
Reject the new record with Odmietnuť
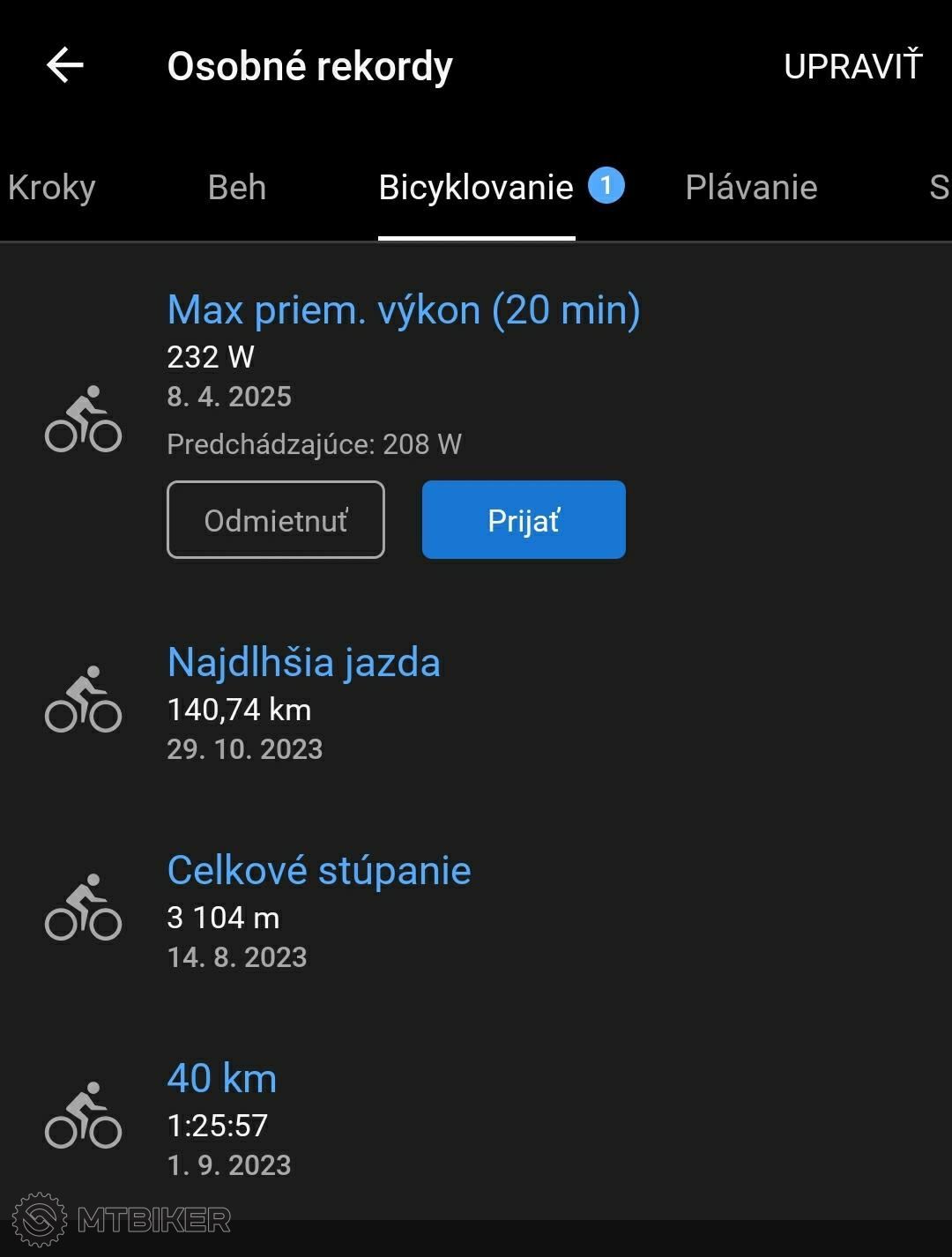(x=276, y=519)
